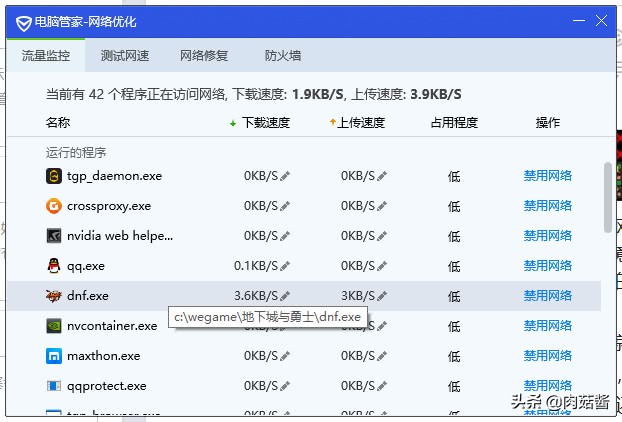Edit upload speed limit for qqprotect.exe
The image size is (622, 422).
[382, 386]
